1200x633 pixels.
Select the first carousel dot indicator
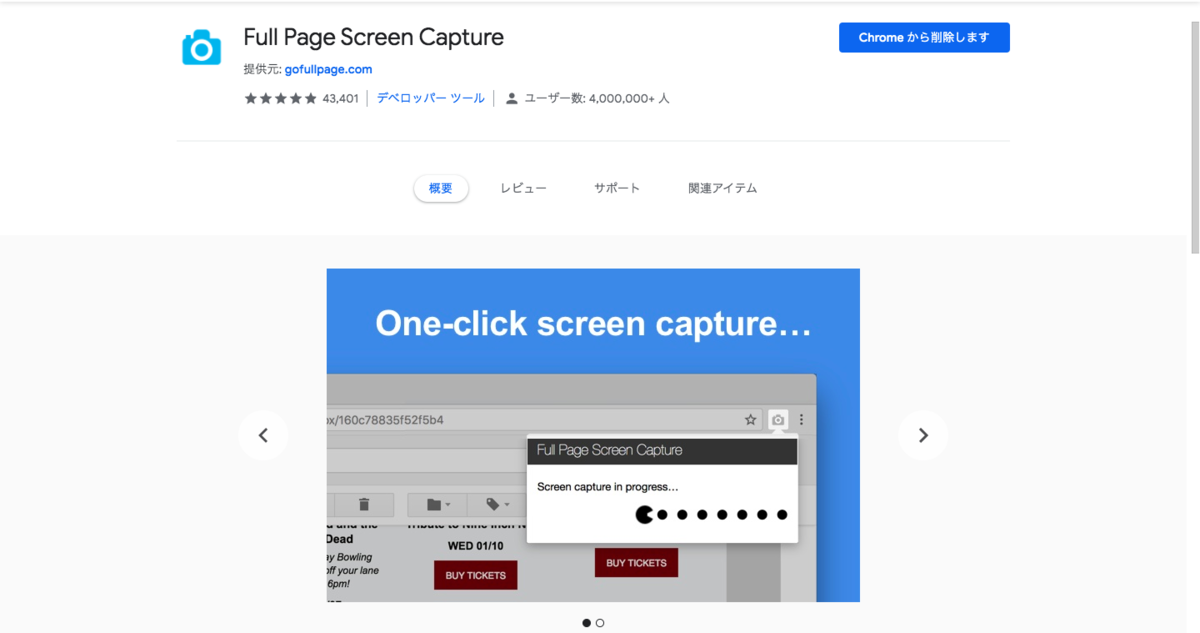[x=586, y=623]
